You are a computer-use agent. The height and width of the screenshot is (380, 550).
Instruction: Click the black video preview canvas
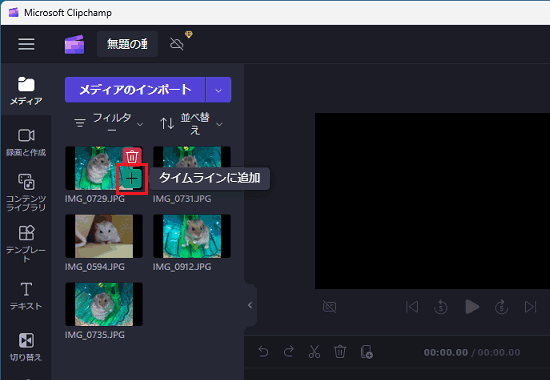click(432, 201)
